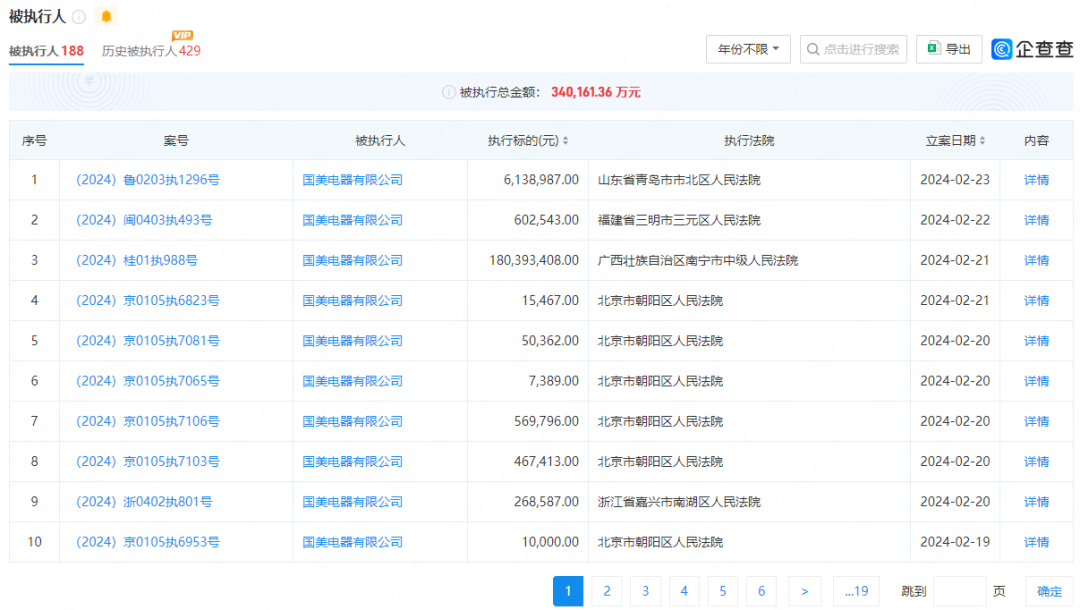The image size is (1080, 610).
Task: Click the 跳到 page number input field
Action: [959, 591]
